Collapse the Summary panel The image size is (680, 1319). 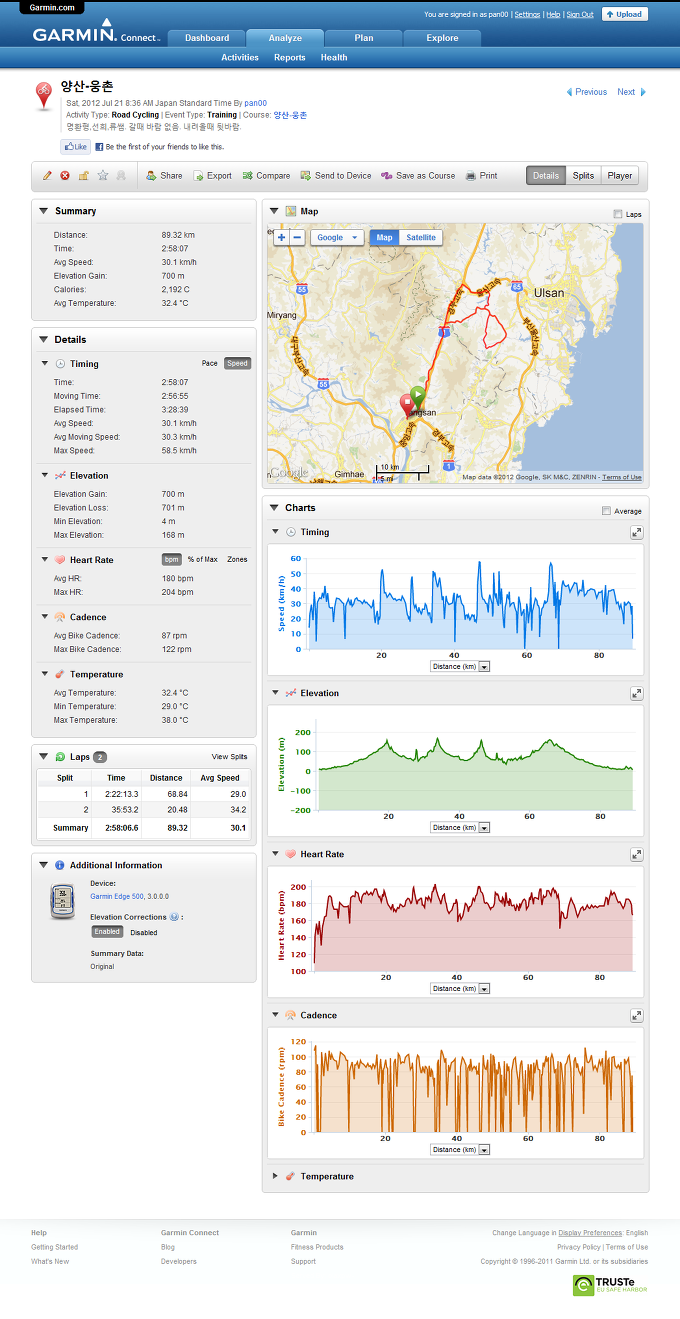point(43,211)
